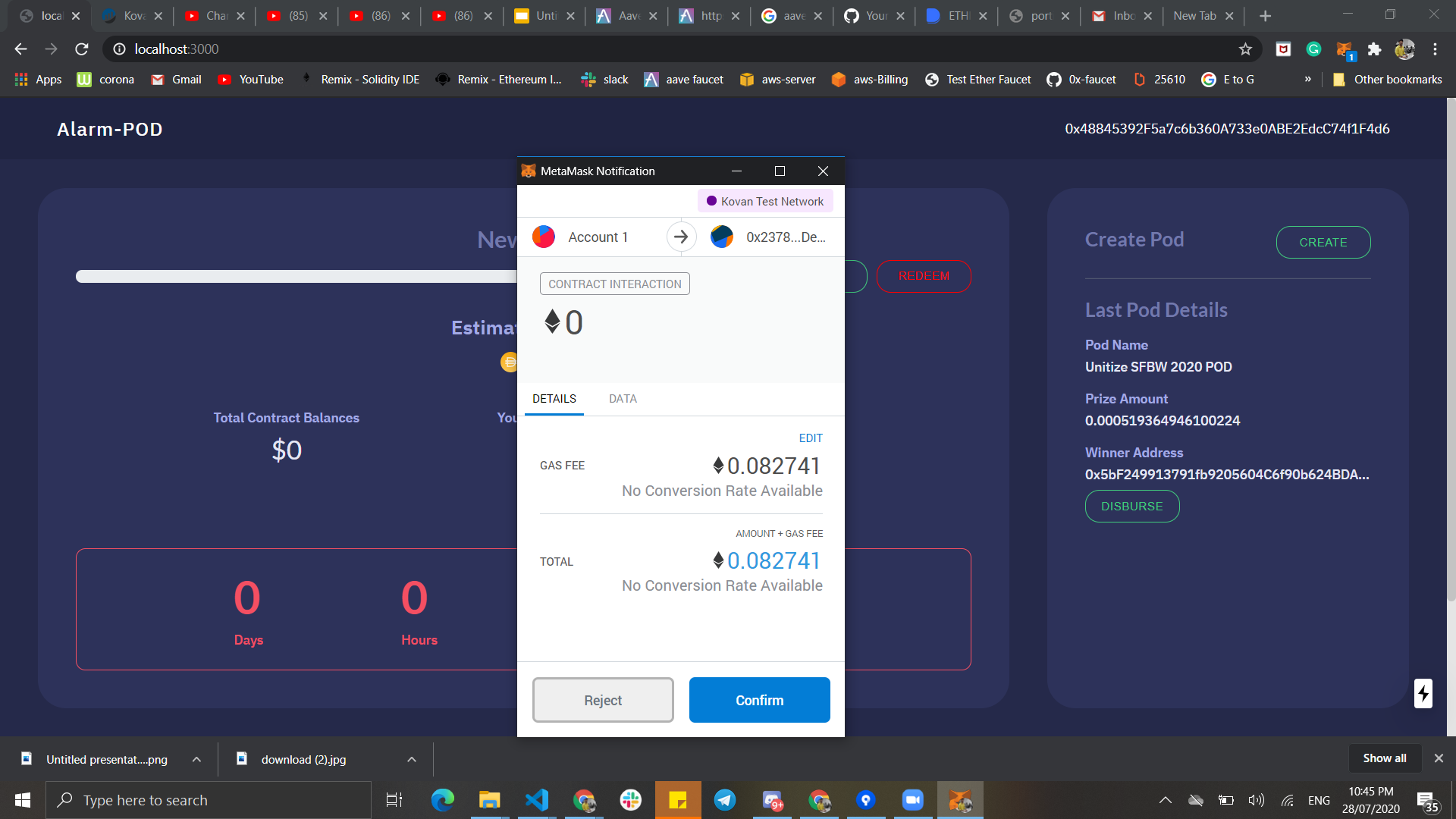Click the Grammarly extension icon in the toolbar
The image size is (1456, 819).
coord(1314,49)
